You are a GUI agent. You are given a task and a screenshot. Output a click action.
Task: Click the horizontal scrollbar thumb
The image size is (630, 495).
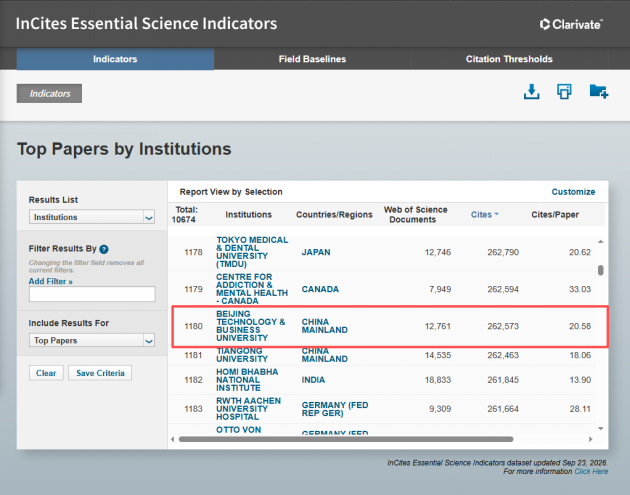[346, 439]
